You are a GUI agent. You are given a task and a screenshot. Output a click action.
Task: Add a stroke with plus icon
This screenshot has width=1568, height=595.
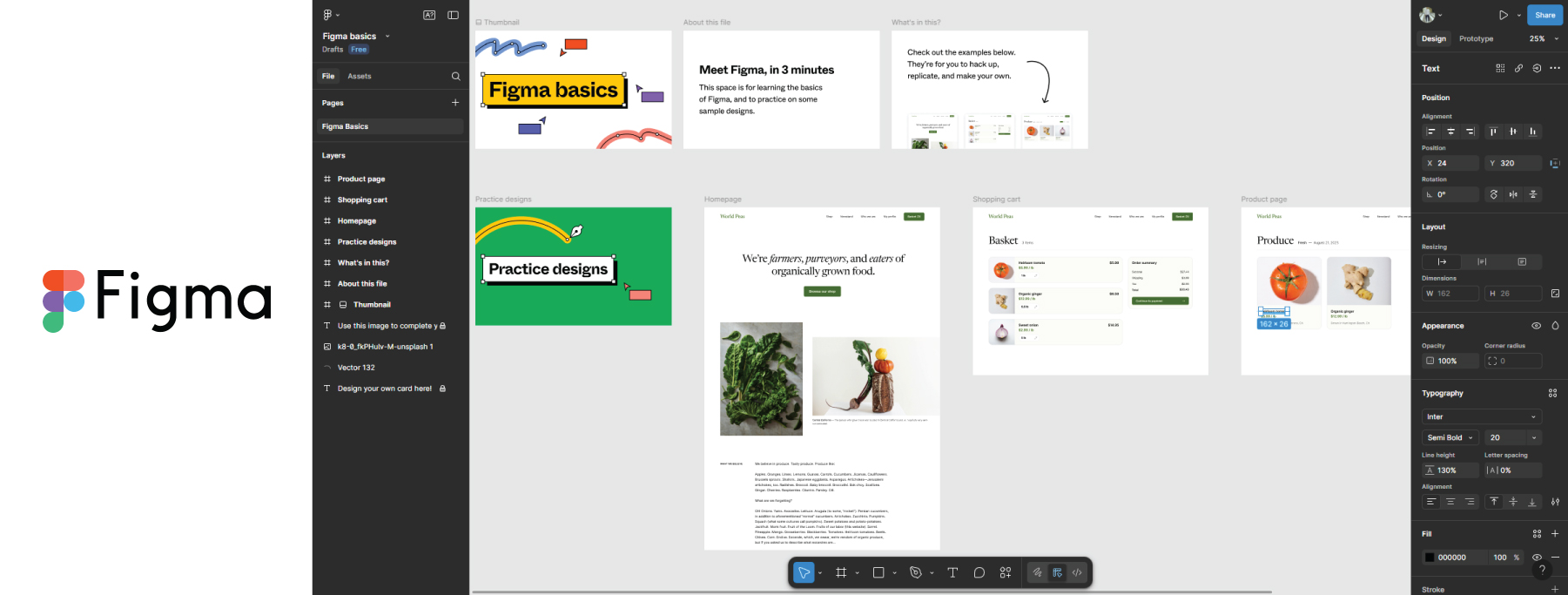1555,590
